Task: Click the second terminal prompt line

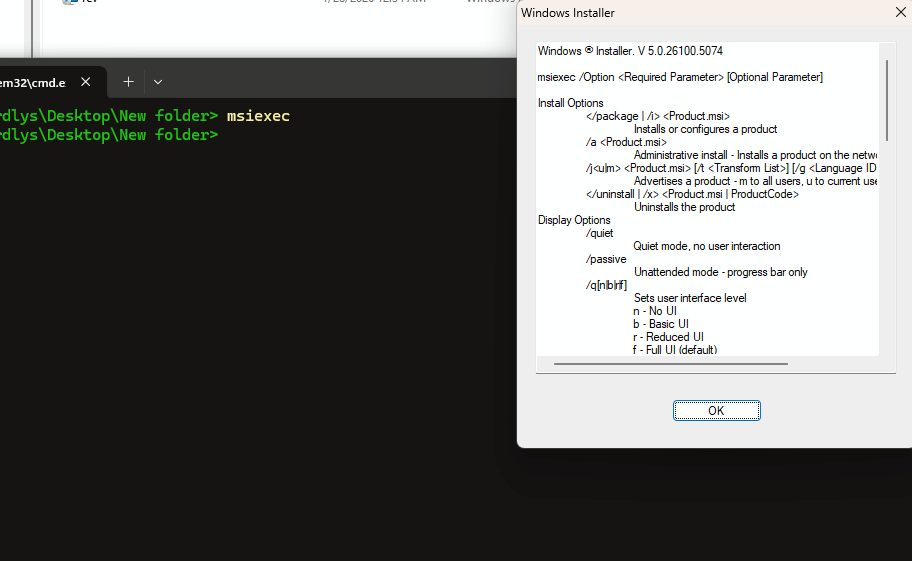Action: pyautogui.click(x=109, y=135)
